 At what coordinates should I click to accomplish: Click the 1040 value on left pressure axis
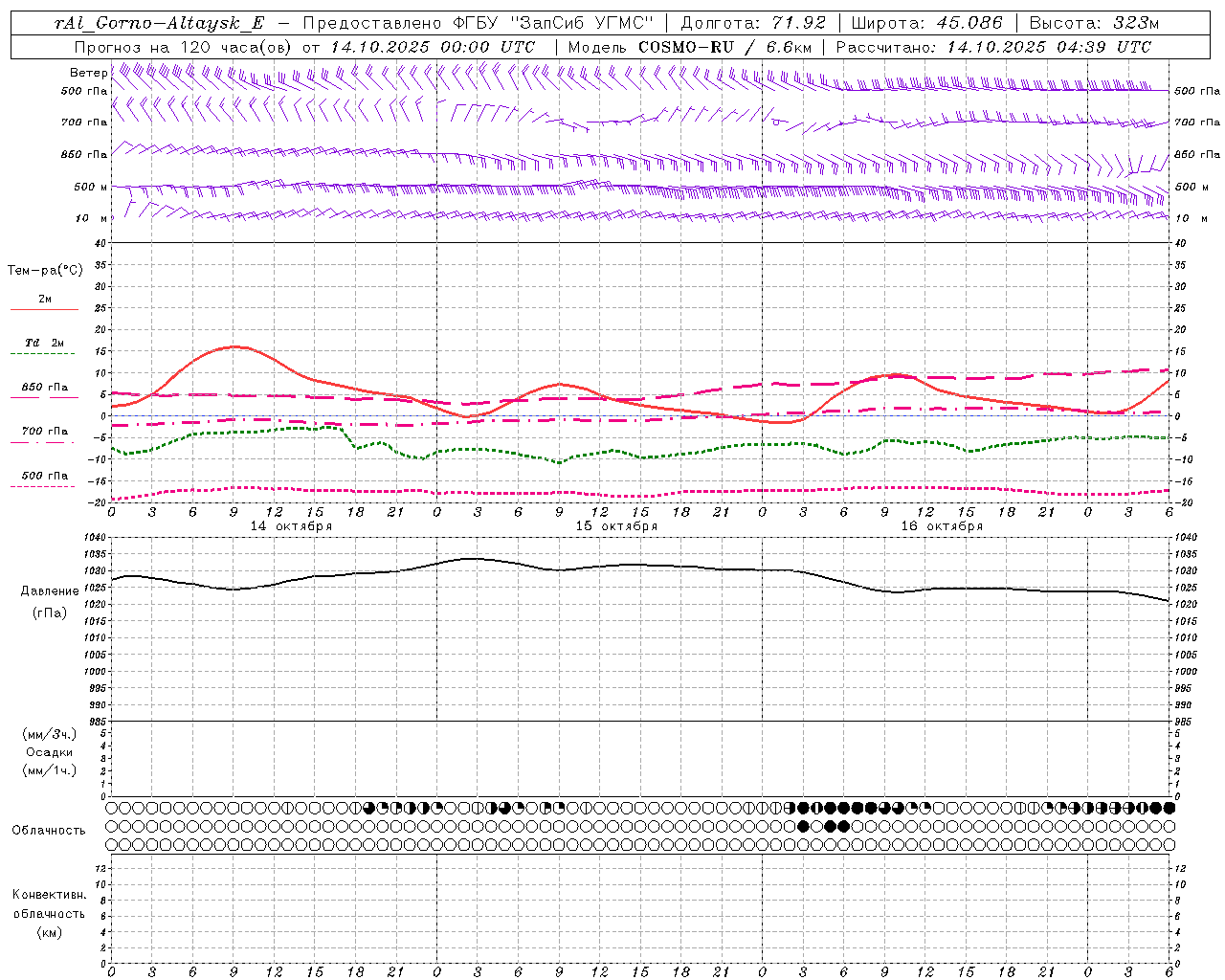[94, 538]
